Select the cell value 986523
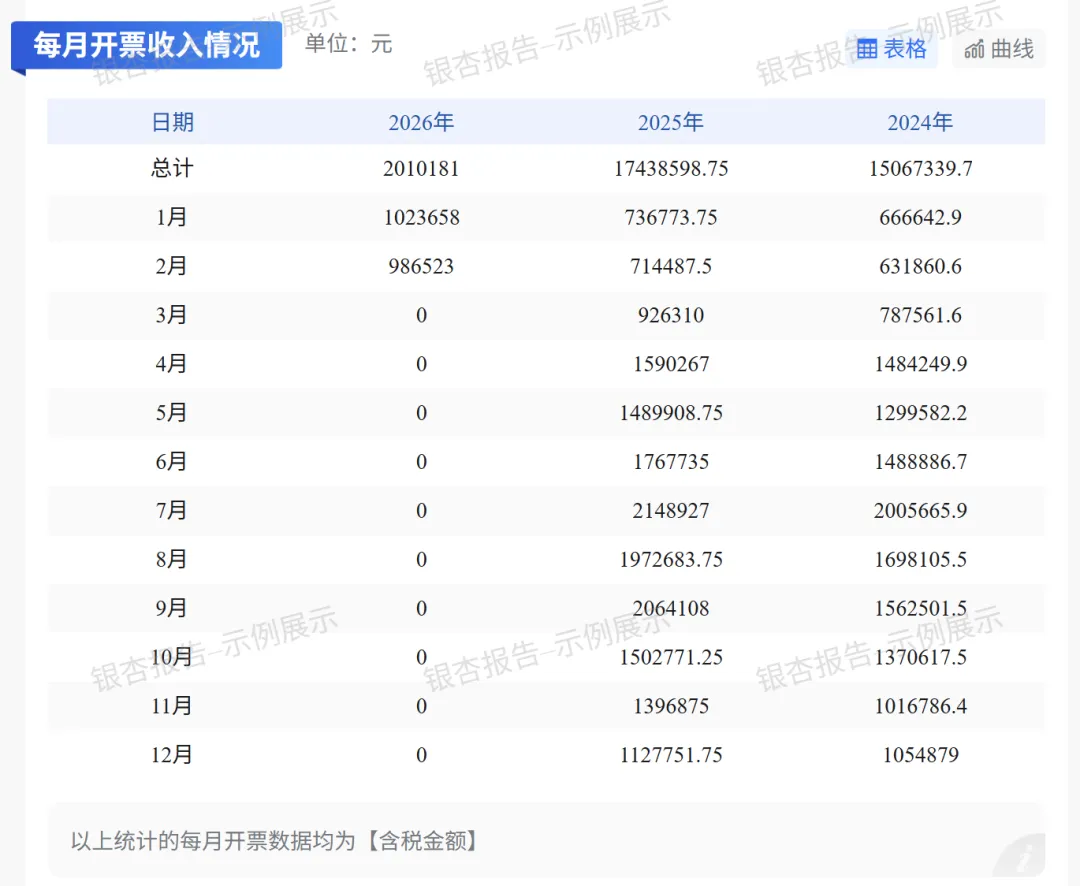The height and width of the screenshot is (886, 1080). tap(421, 267)
